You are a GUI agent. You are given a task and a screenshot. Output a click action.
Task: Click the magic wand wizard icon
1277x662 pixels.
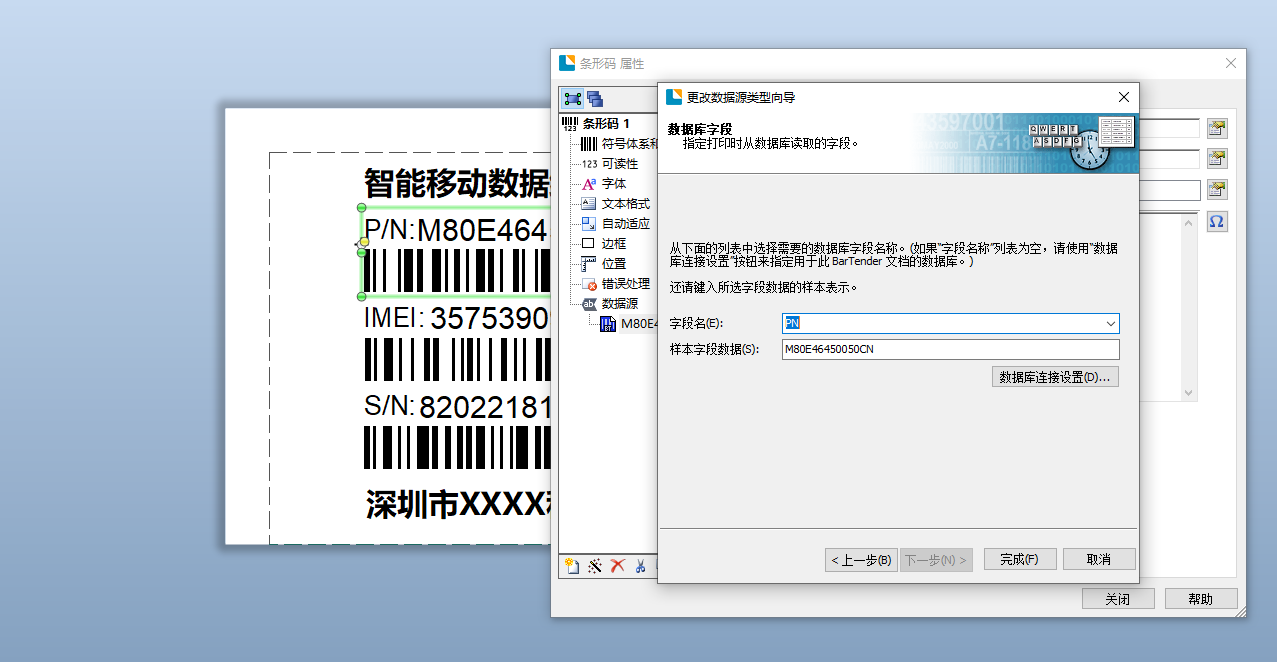coord(595,566)
